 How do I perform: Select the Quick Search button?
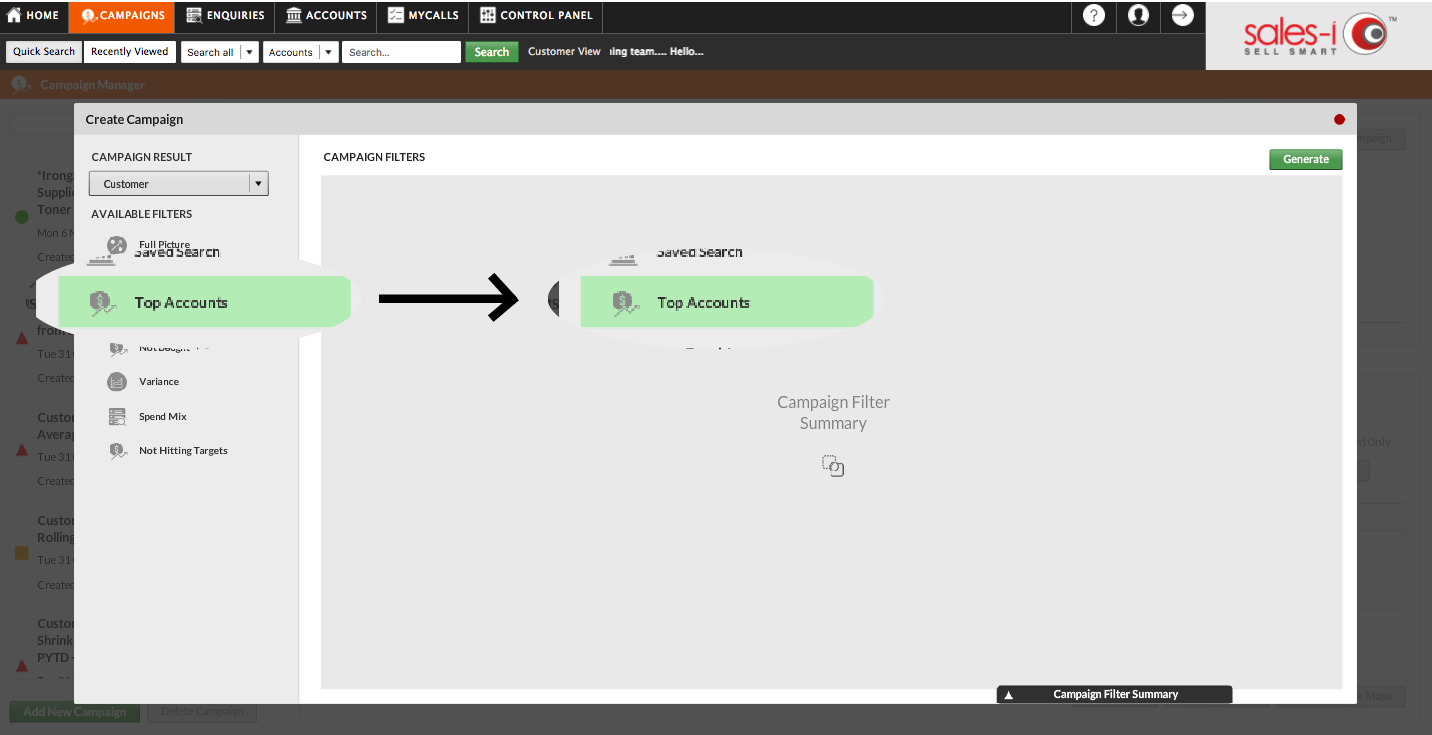[x=44, y=52]
